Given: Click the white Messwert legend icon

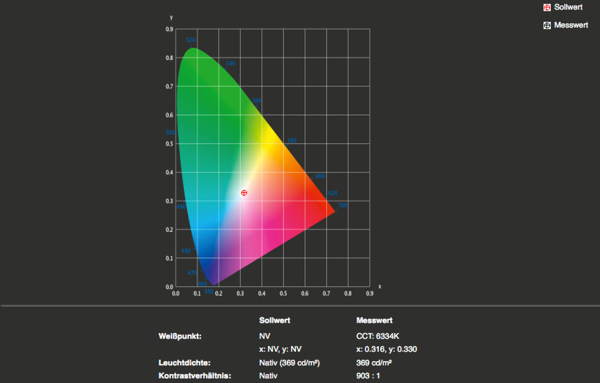Looking at the screenshot, I should (x=547, y=25).
